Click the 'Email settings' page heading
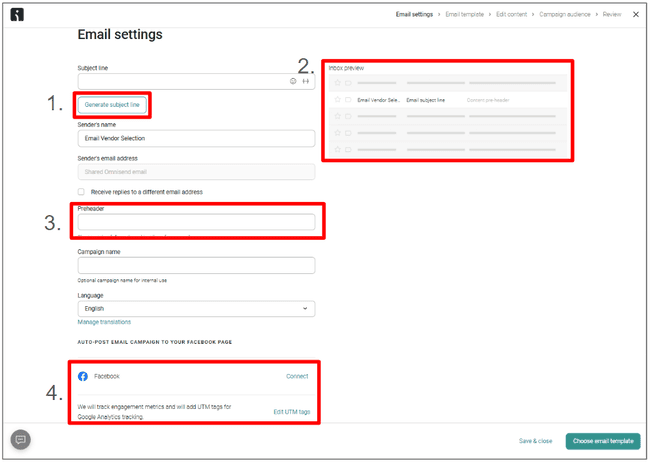This screenshot has width=650, height=463. tap(120, 34)
